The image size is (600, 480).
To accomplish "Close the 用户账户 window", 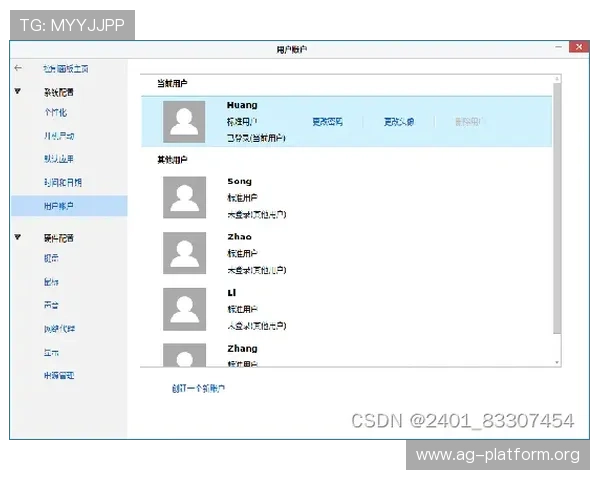I will click(x=579, y=47).
